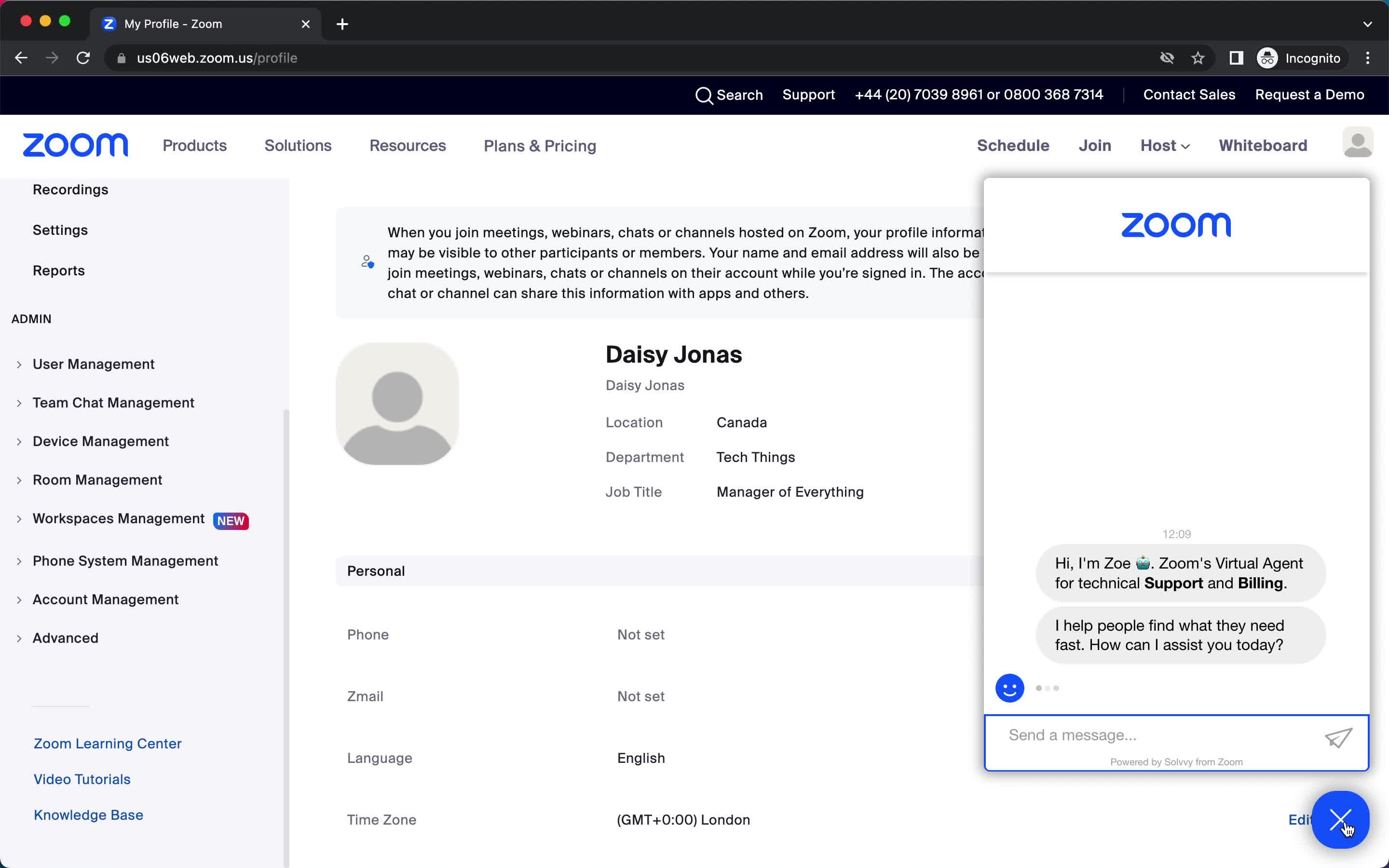The width and height of the screenshot is (1389, 868).
Task: Click the (GMT+0:00) London time zone value
Action: (683, 820)
